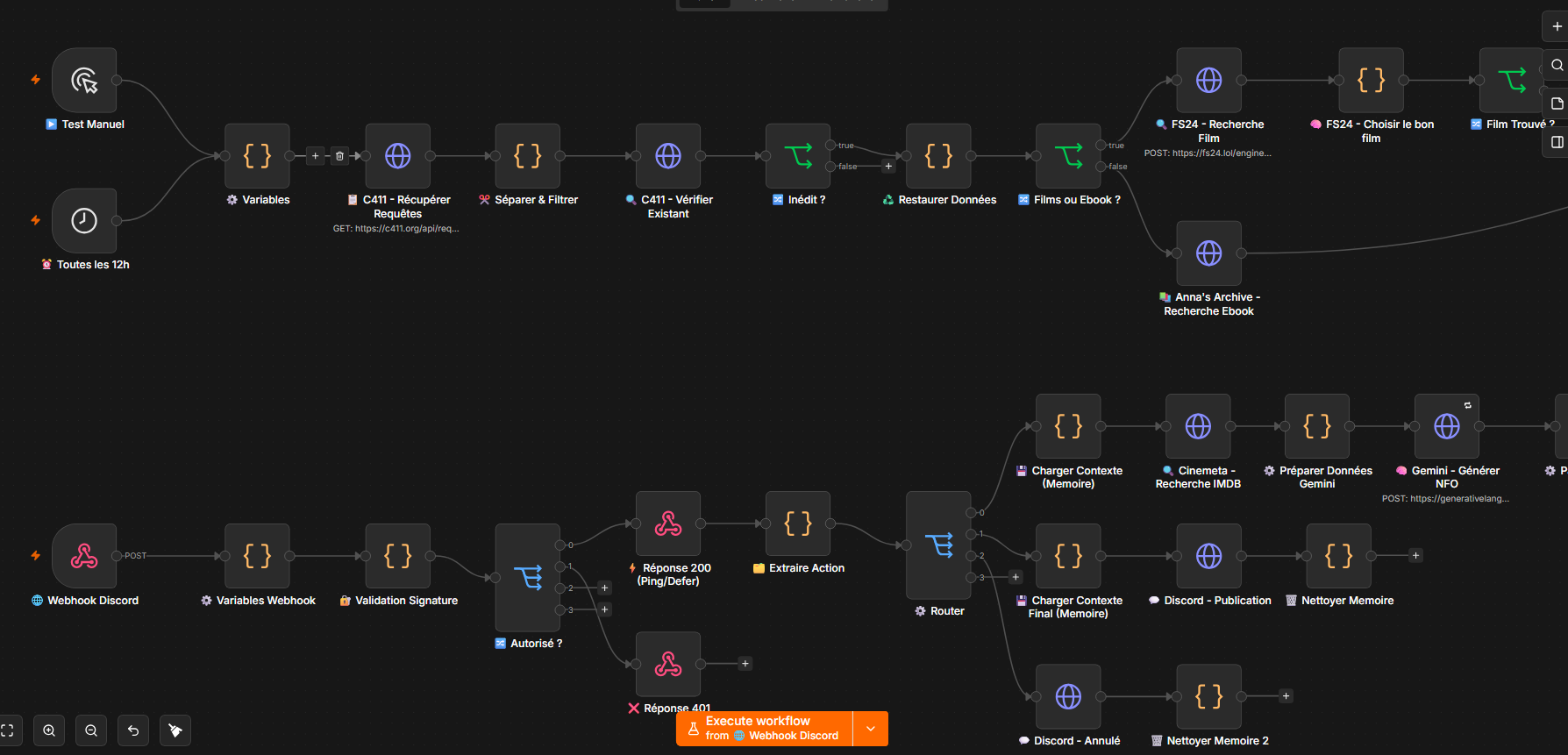The height and width of the screenshot is (755, 1568).
Task: Open Charger Contexte Final (Memoire) node
Action: [1068, 556]
